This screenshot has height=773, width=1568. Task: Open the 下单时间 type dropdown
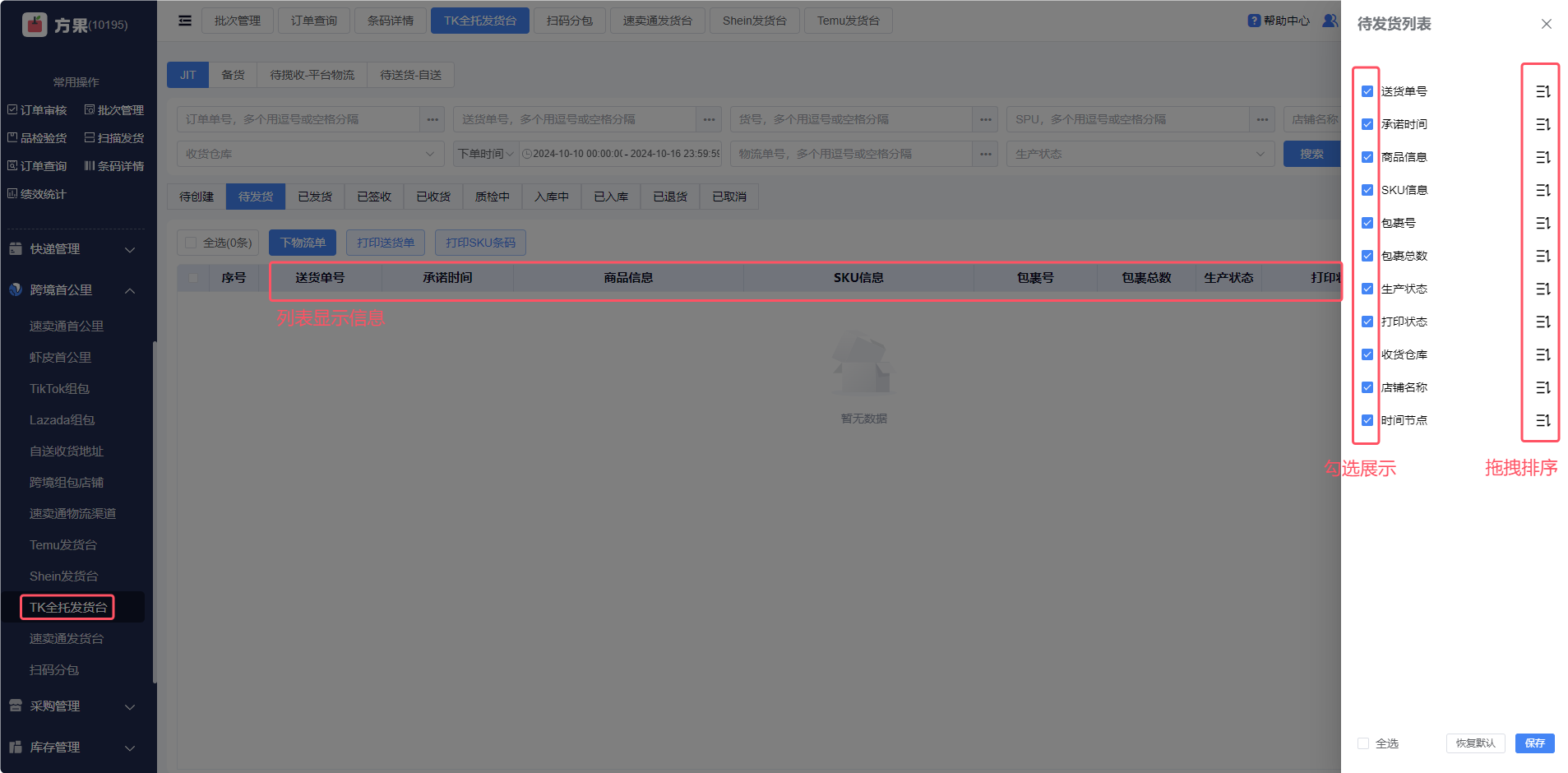[x=486, y=154]
